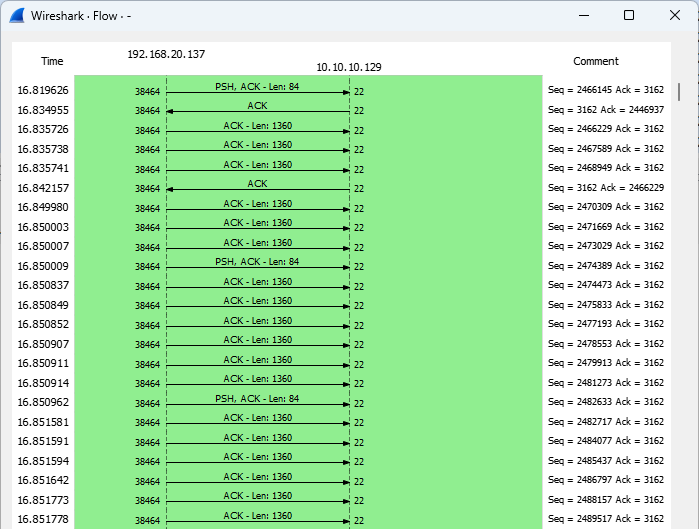The height and width of the screenshot is (529, 699).
Task: Click the comment Seq = 2466145 Ack = 3162
Action: tap(606, 90)
